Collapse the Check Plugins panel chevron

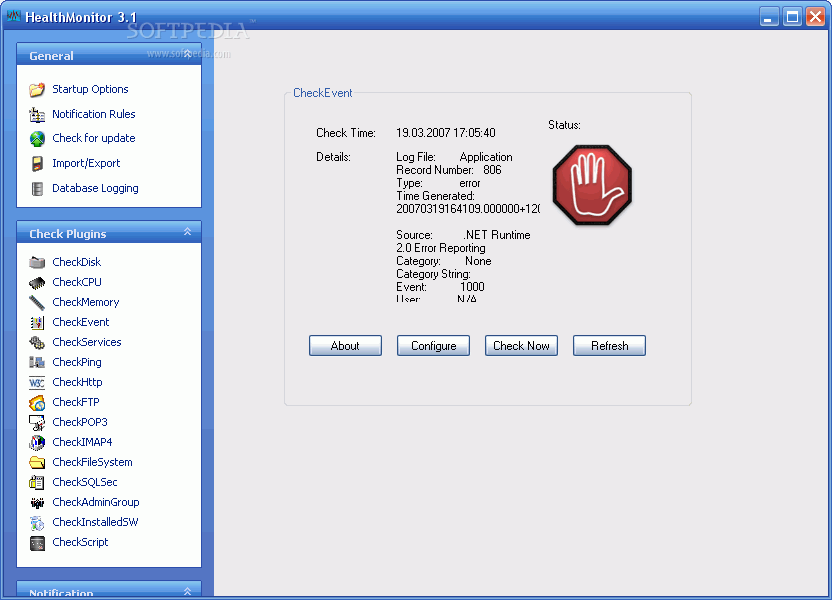(187, 232)
